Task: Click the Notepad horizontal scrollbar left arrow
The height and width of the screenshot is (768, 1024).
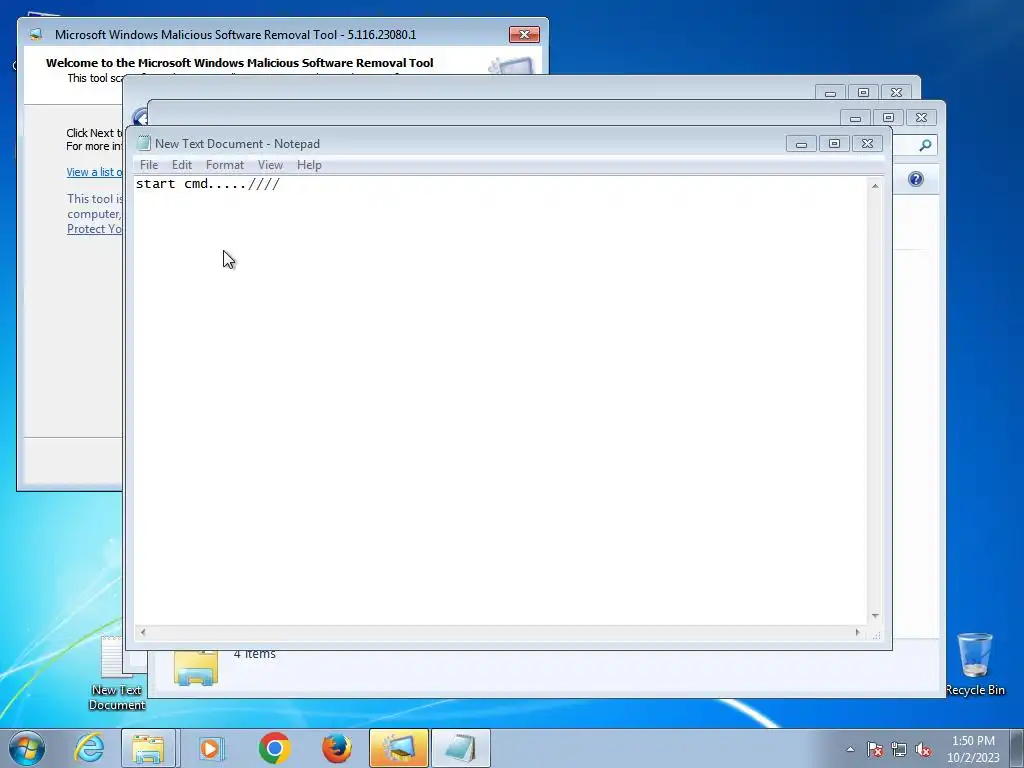Action: (x=143, y=632)
